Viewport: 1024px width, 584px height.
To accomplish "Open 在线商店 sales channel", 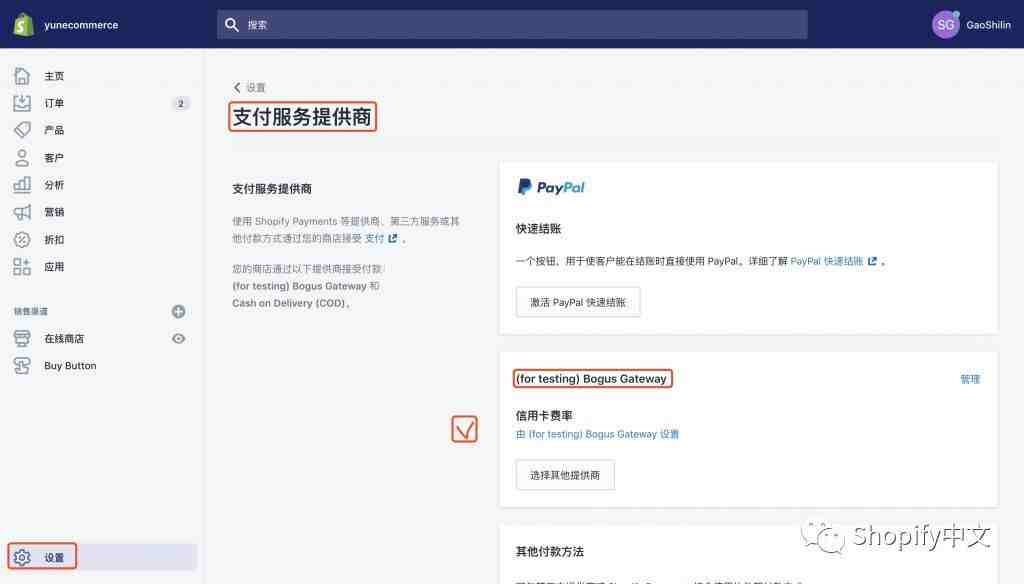I will click(64, 338).
